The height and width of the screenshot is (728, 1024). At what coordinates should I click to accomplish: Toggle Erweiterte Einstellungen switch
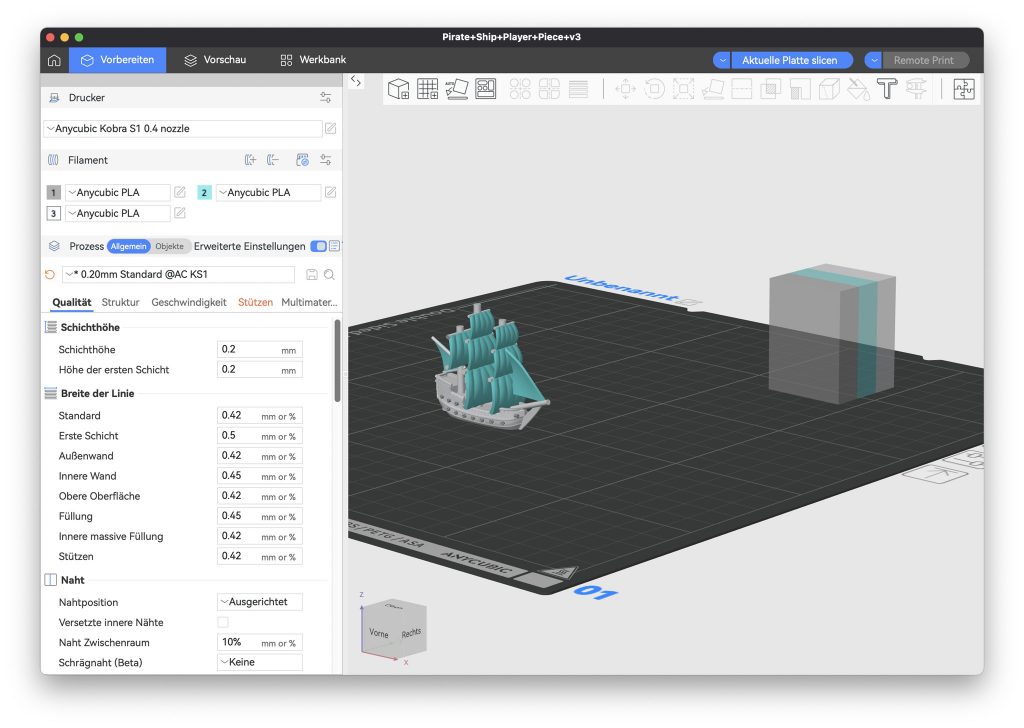[318, 246]
